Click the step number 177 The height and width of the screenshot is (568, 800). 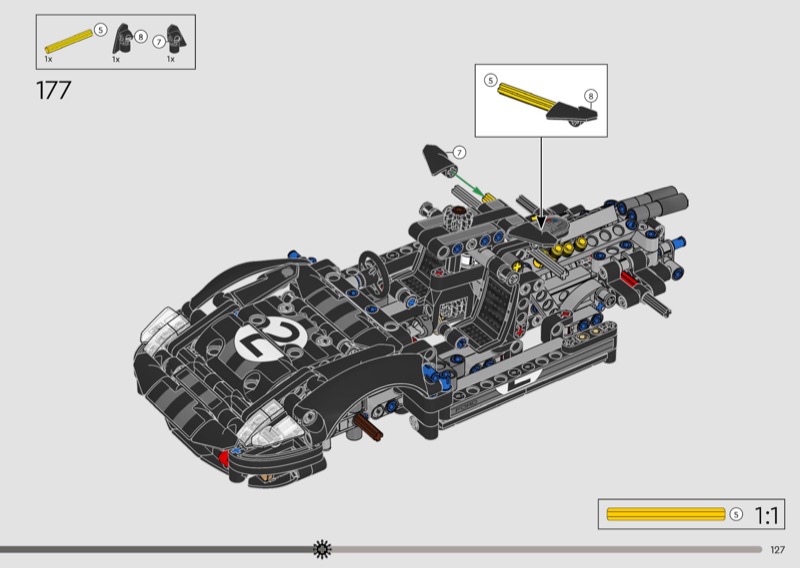(53, 90)
